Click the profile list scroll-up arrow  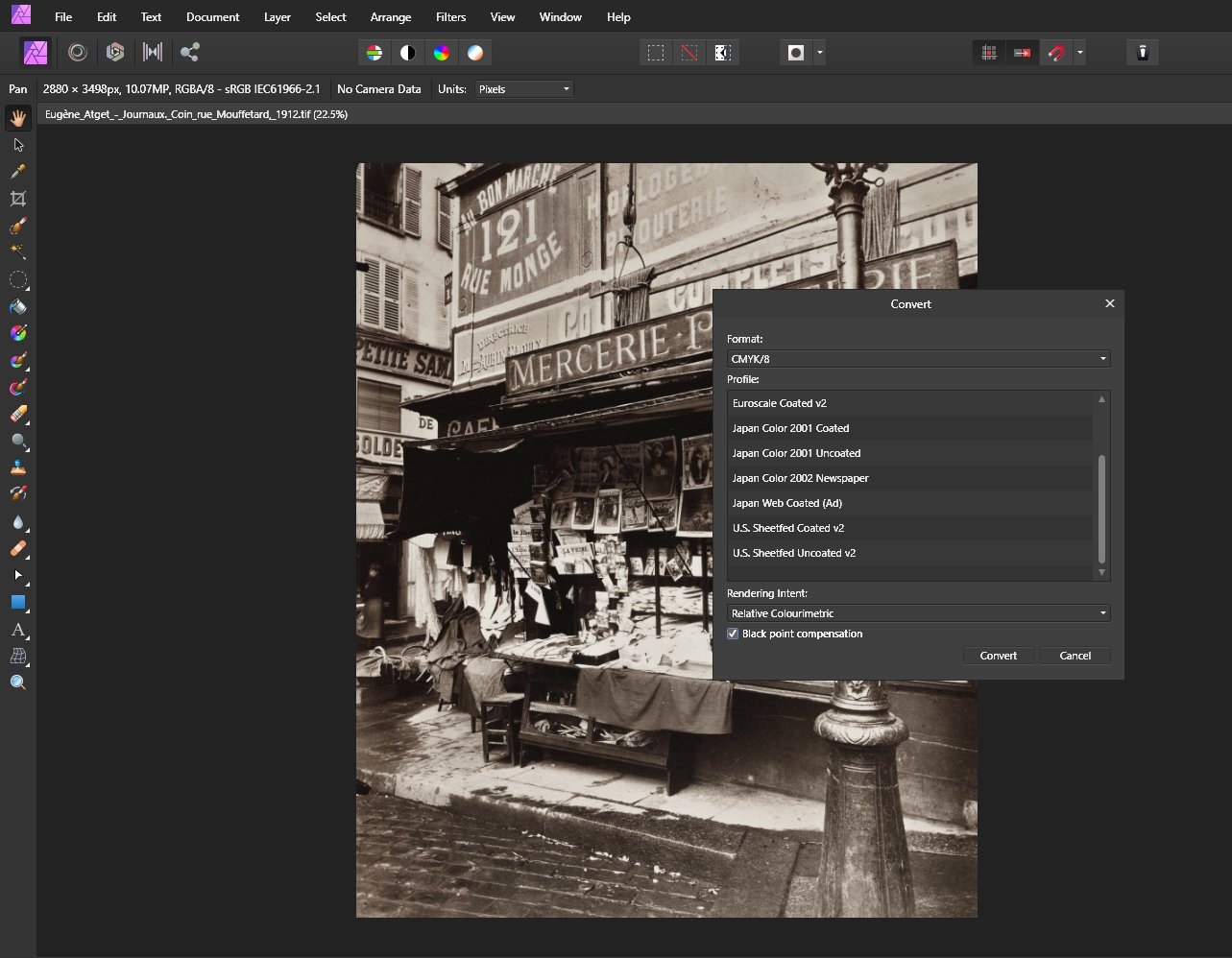(1101, 398)
